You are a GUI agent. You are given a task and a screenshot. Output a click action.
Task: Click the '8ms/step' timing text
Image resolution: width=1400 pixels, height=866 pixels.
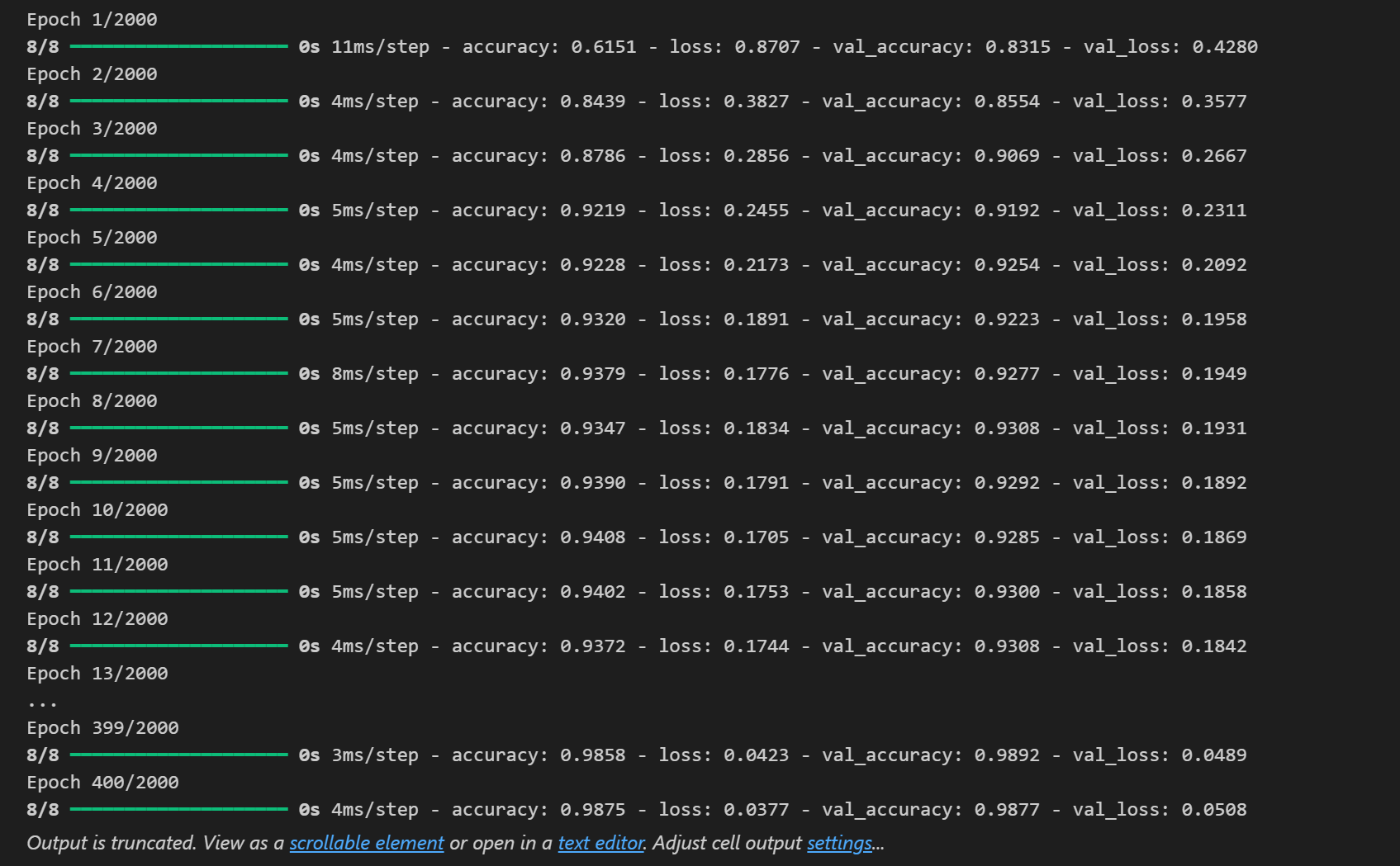tap(375, 374)
